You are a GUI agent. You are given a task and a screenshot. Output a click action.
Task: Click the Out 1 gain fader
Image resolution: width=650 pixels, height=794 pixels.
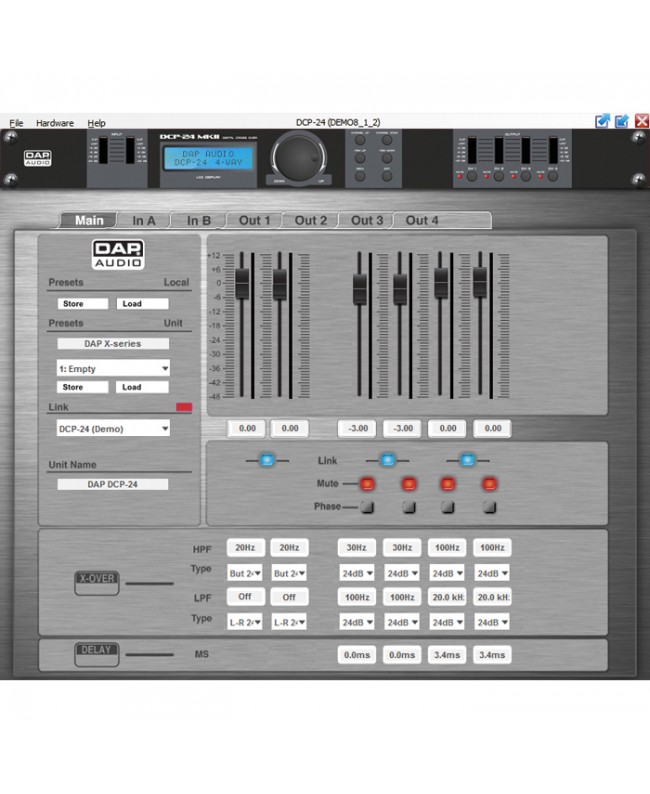point(360,289)
